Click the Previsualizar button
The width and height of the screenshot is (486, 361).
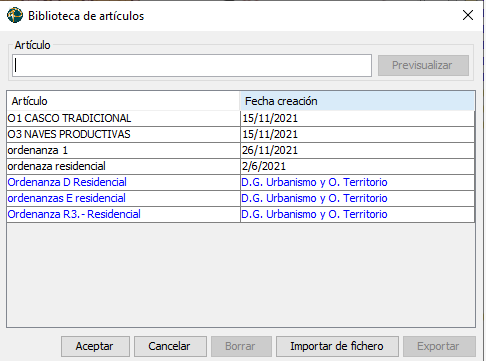click(423, 65)
